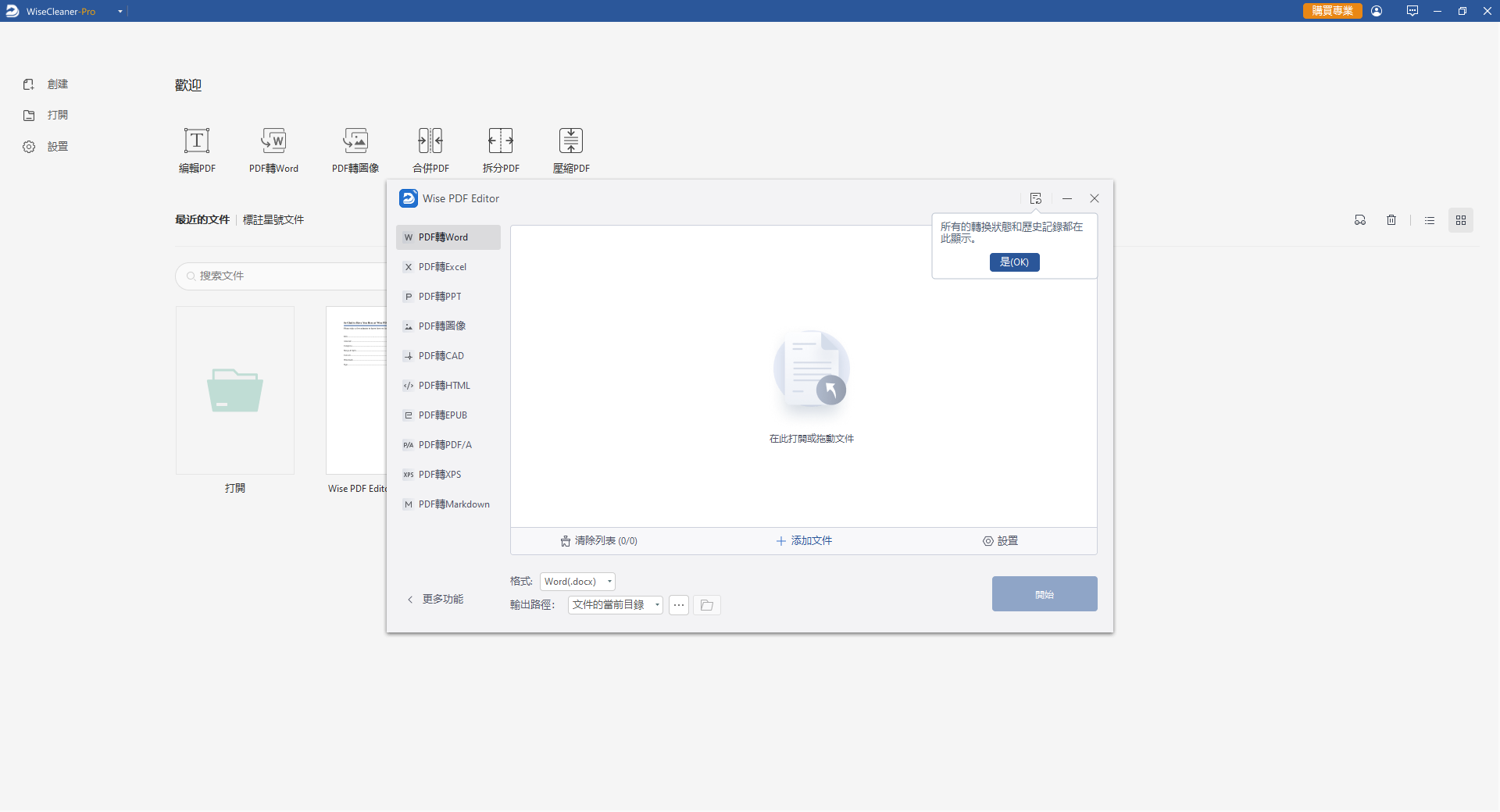Open the Wise PDF Editor document thumbnail
Screen dimensions: 1500x812
coord(356,390)
